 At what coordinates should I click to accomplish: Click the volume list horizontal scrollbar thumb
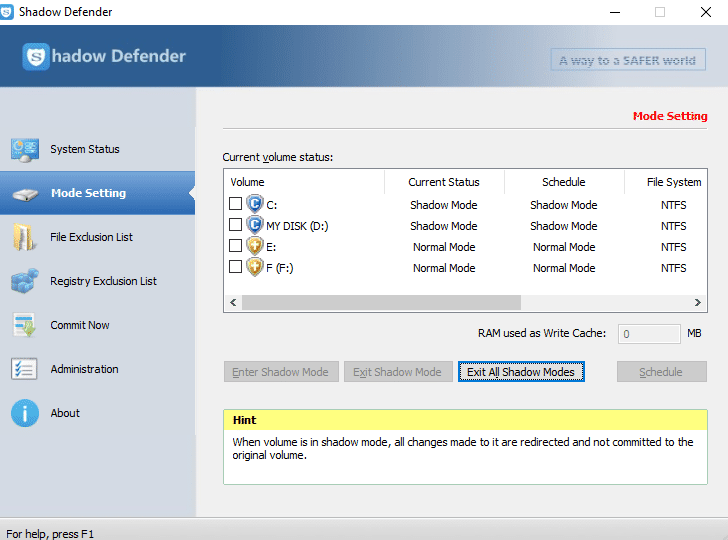(381, 302)
